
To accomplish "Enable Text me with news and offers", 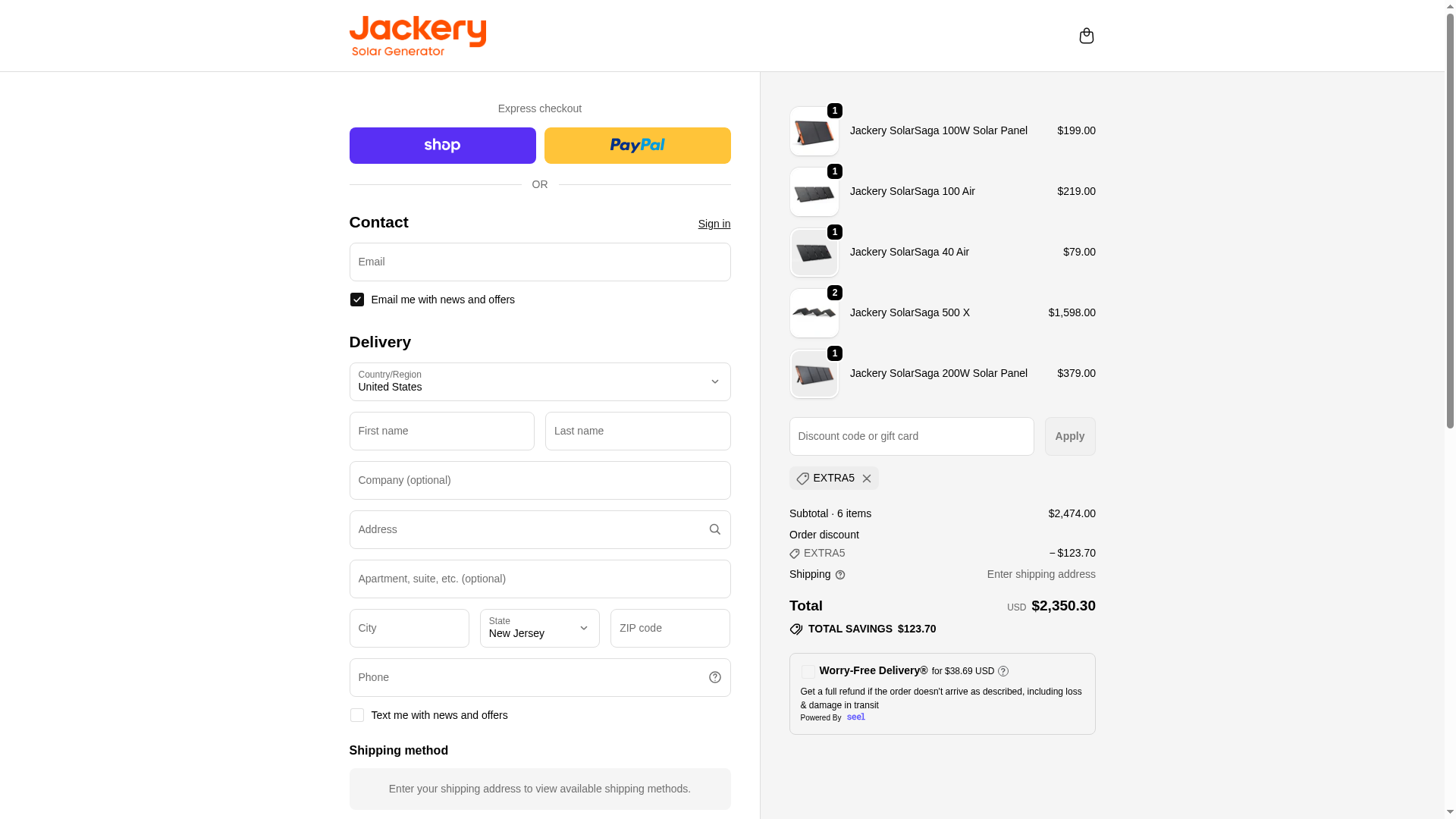I will (x=357, y=715).
